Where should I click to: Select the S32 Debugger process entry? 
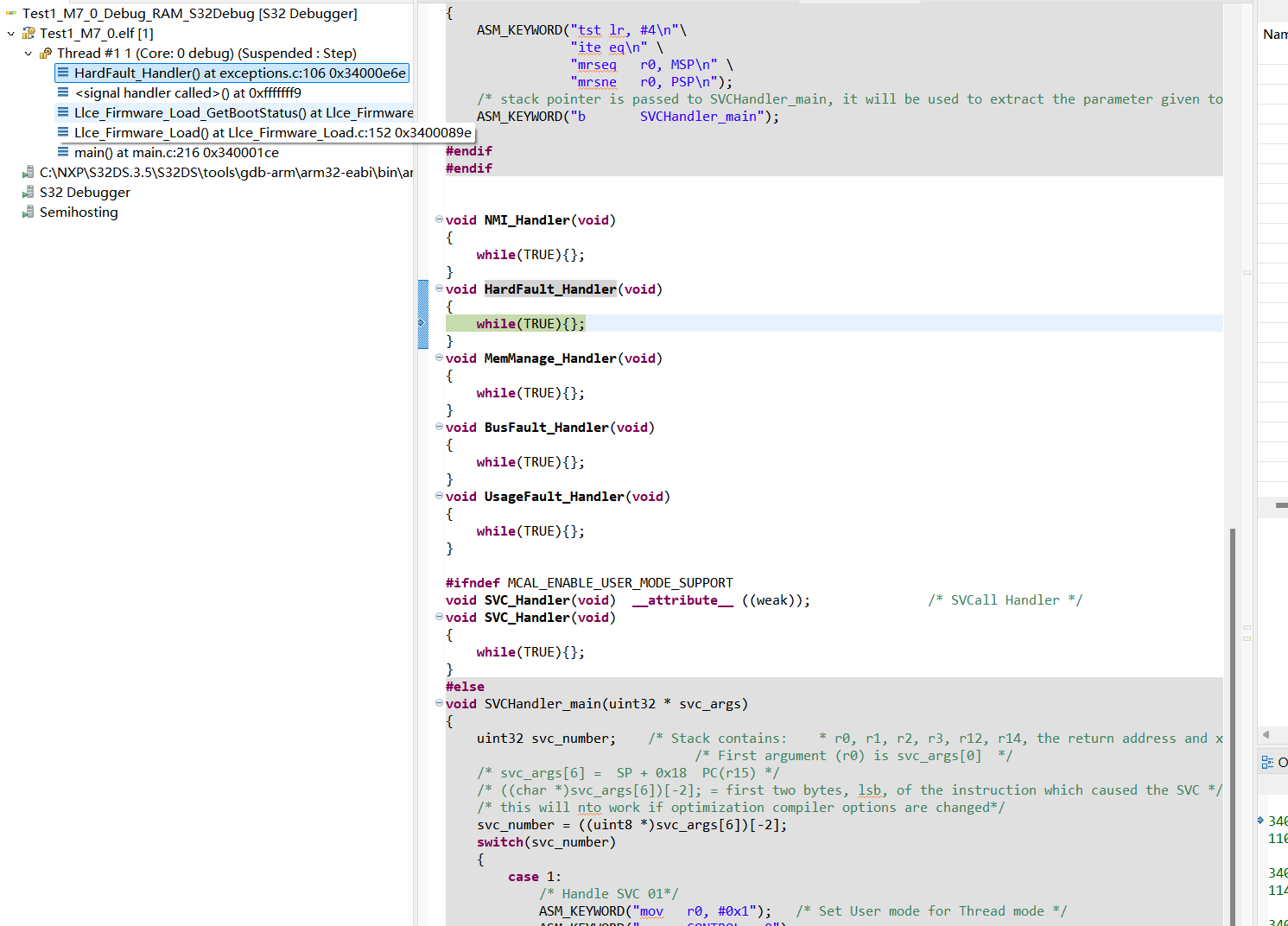click(85, 193)
